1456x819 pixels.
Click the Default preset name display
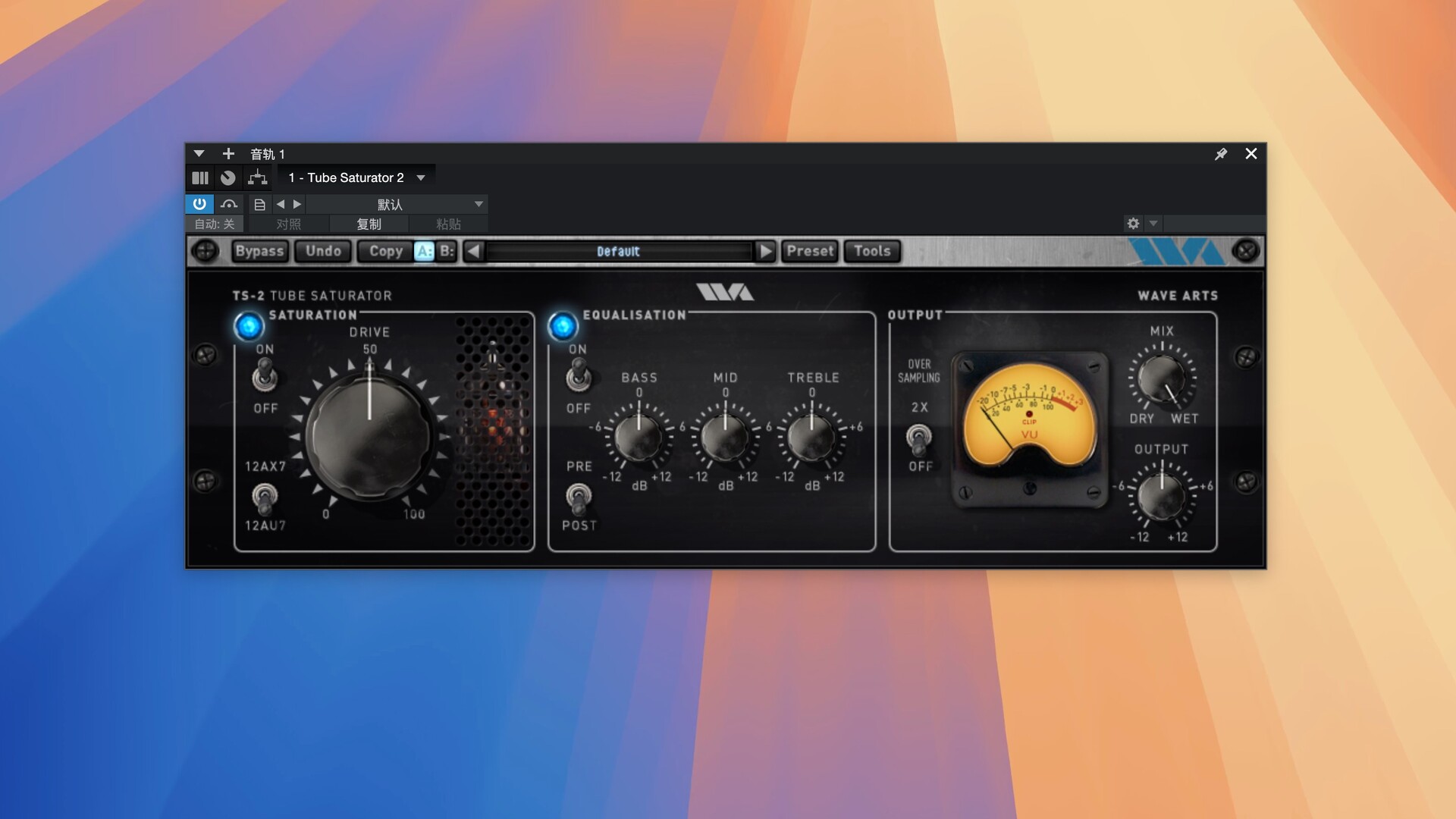pos(619,251)
